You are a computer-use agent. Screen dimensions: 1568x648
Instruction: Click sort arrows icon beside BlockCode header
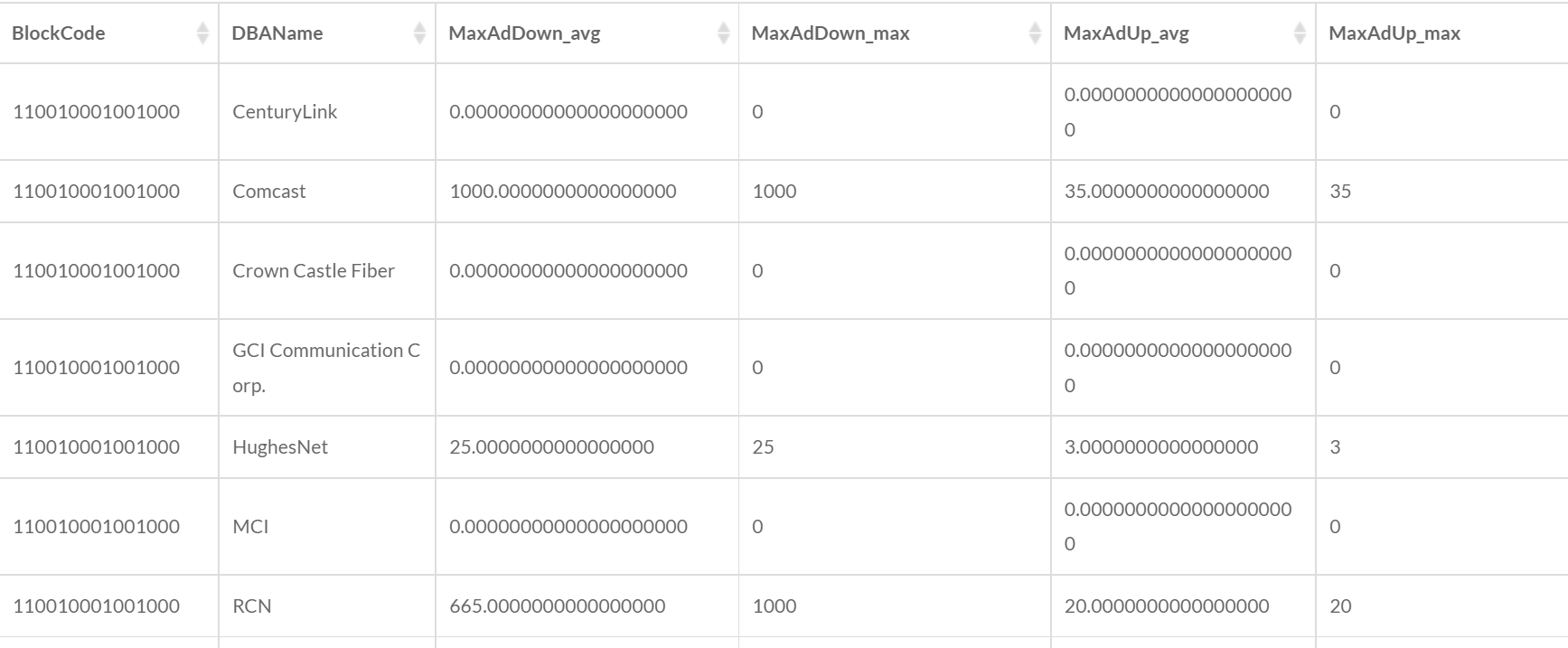(202, 33)
